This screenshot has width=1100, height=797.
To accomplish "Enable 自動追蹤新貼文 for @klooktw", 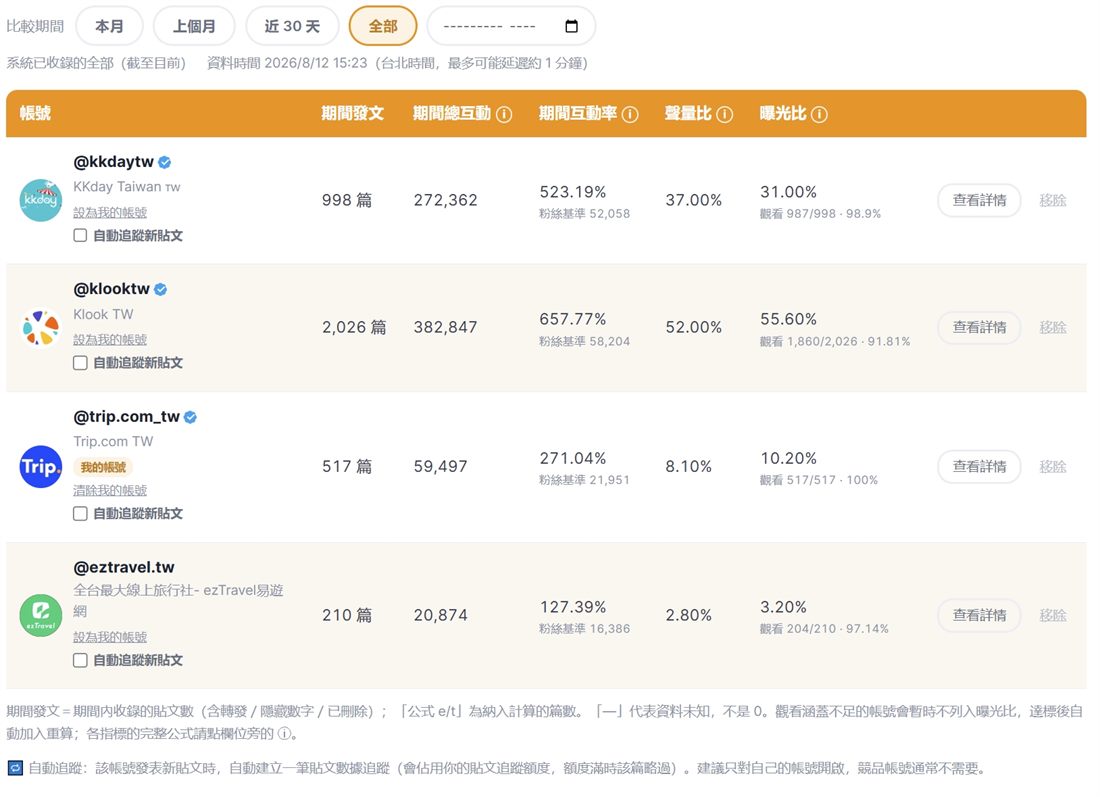I will pyautogui.click(x=80, y=363).
